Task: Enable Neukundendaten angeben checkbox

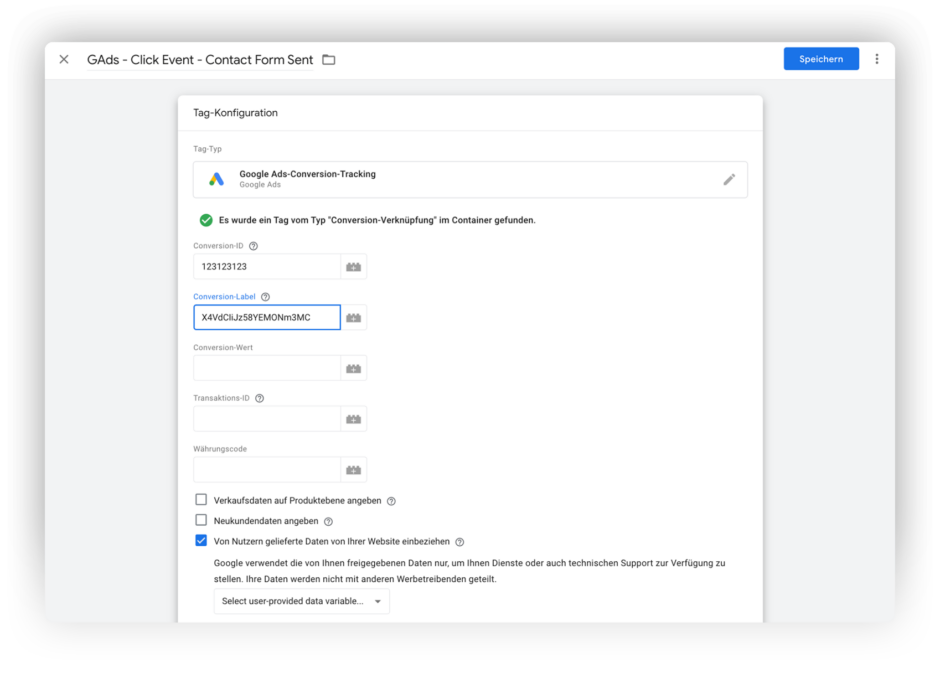Action: 201,520
